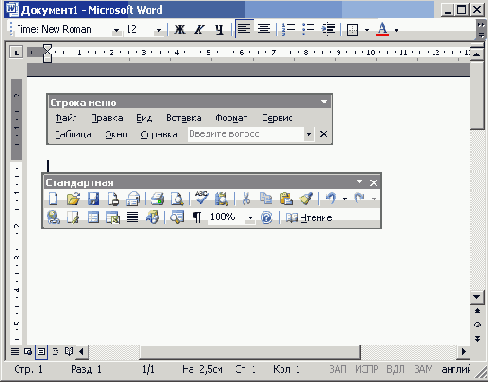Open a file with the folder icon
The width and height of the screenshot is (488, 382).
coord(73,199)
